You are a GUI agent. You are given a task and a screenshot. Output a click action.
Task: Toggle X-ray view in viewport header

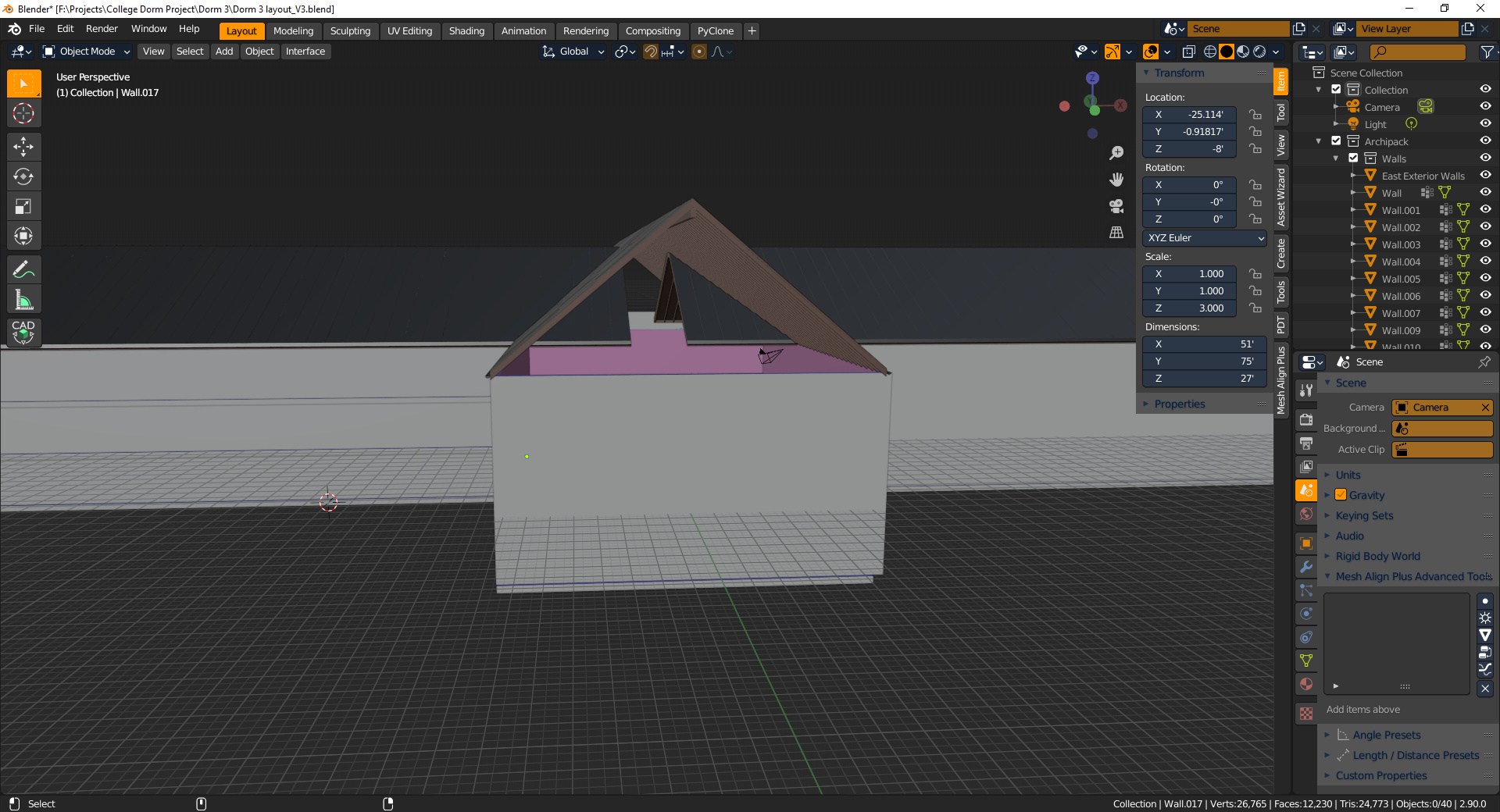pos(1188,52)
